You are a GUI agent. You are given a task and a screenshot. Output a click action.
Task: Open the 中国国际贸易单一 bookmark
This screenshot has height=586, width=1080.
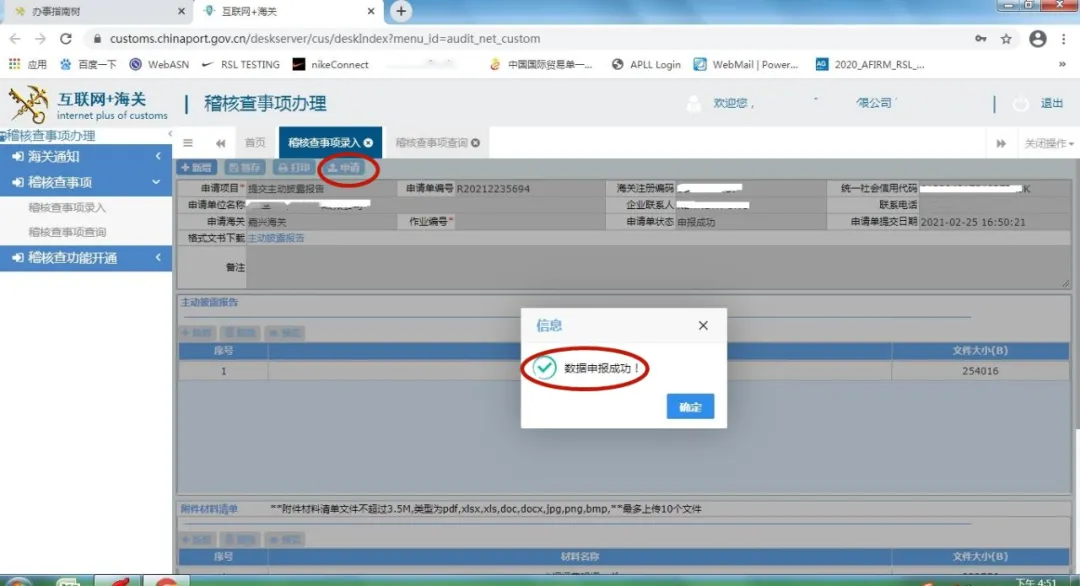541,64
